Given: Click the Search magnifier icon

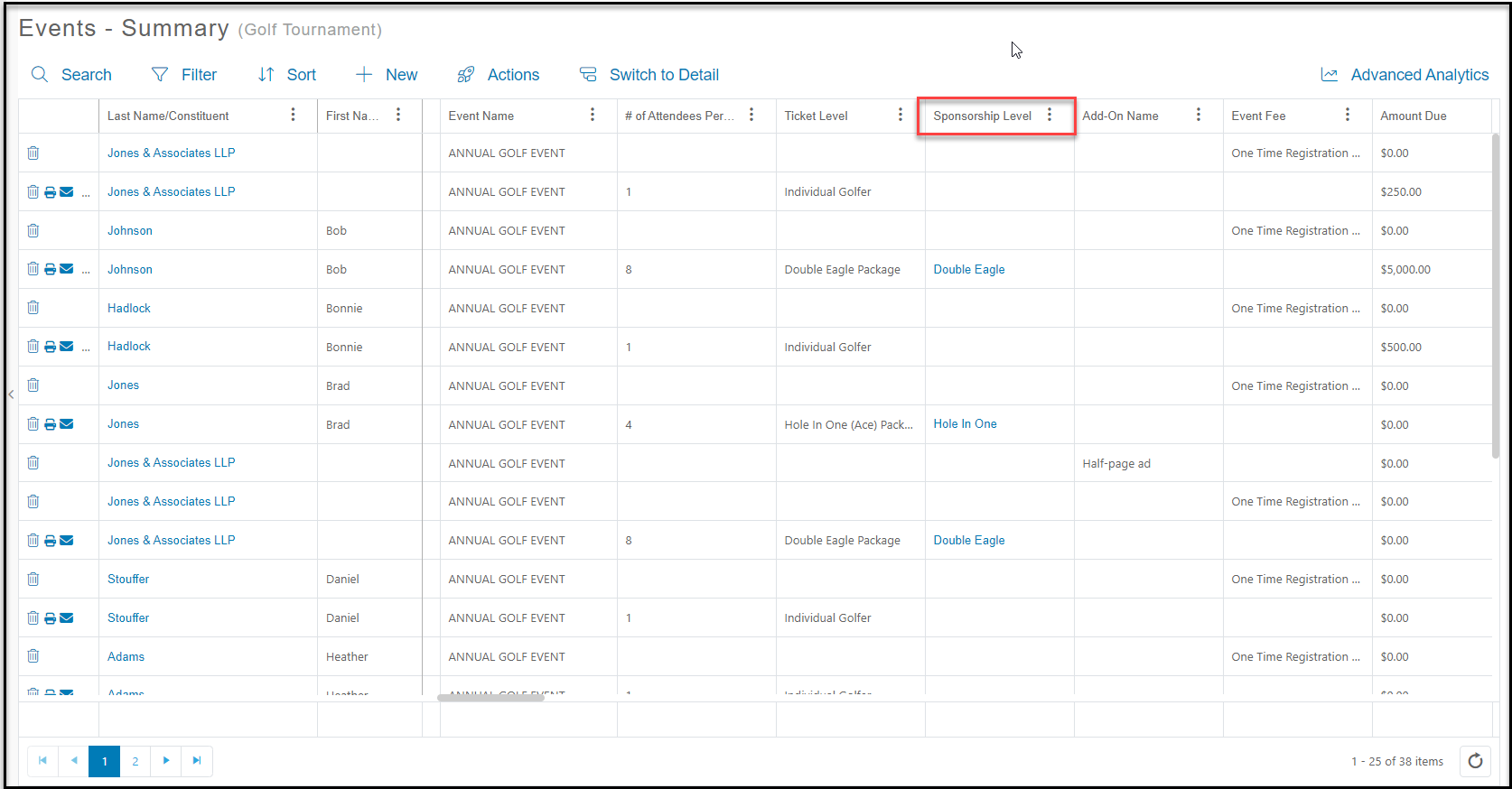Looking at the screenshot, I should point(40,74).
